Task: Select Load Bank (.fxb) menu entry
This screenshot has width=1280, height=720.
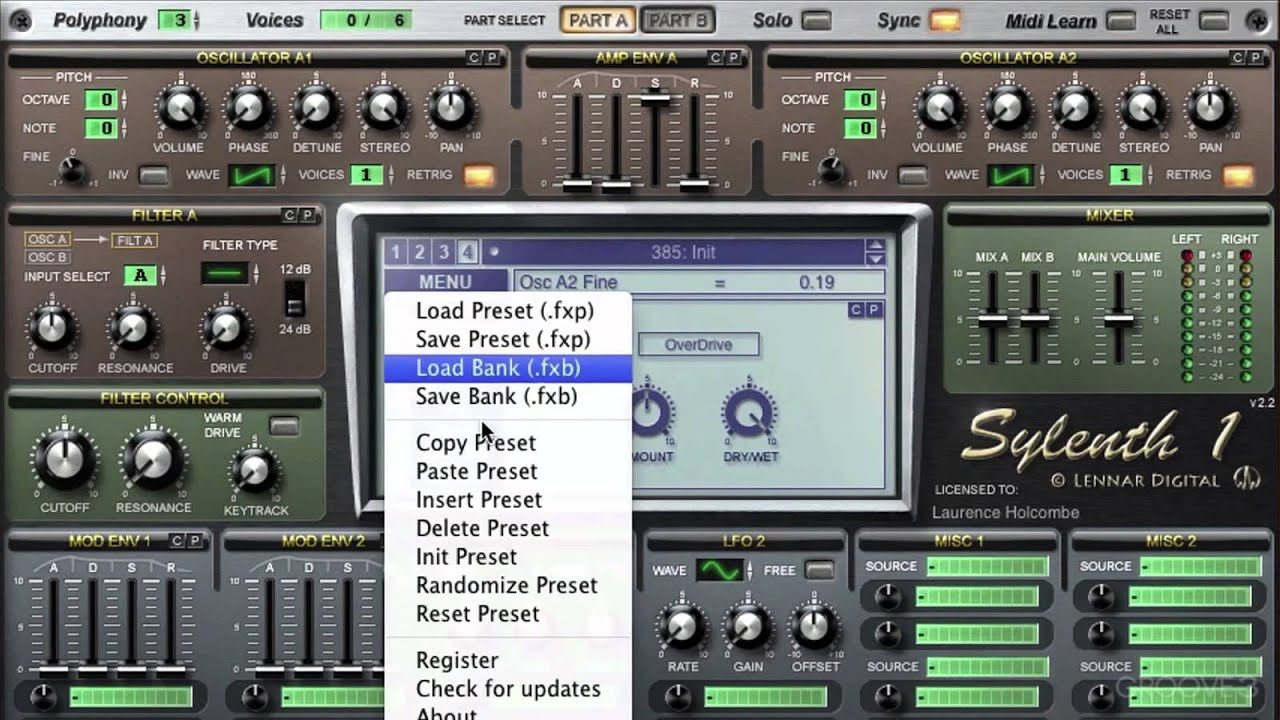Action: 508,368
